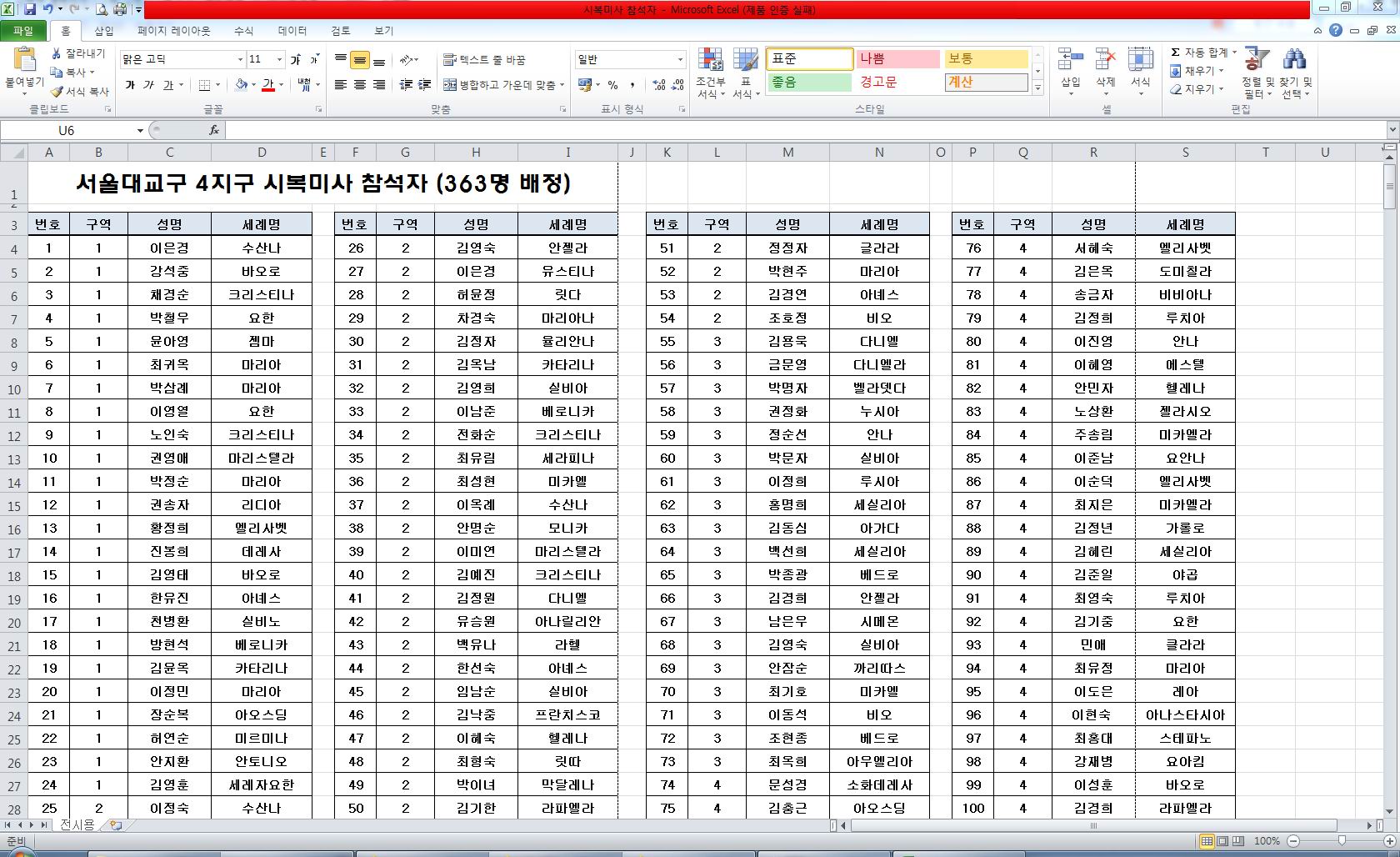1400x857 pixels.
Task: Save the workbook from quick access toolbar
Action: (30, 9)
